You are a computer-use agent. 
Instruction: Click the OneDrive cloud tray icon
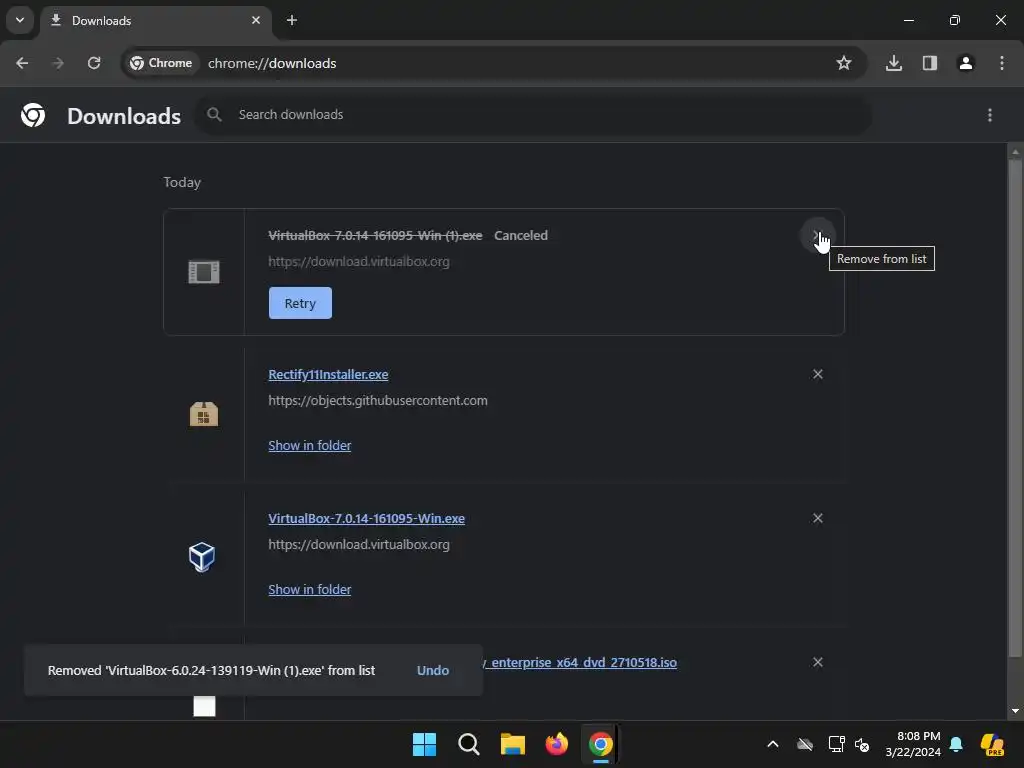(805, 744)
